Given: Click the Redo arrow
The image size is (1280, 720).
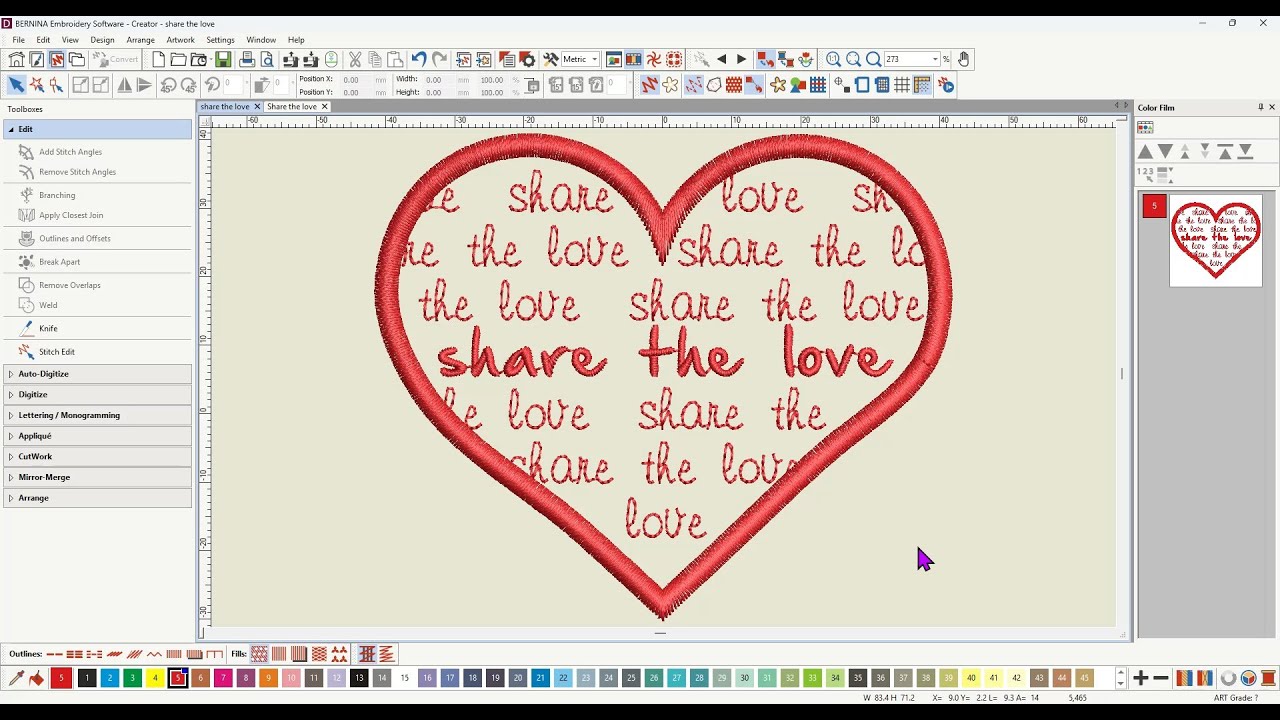Looking at the screenshot, I should pos(439,59).
